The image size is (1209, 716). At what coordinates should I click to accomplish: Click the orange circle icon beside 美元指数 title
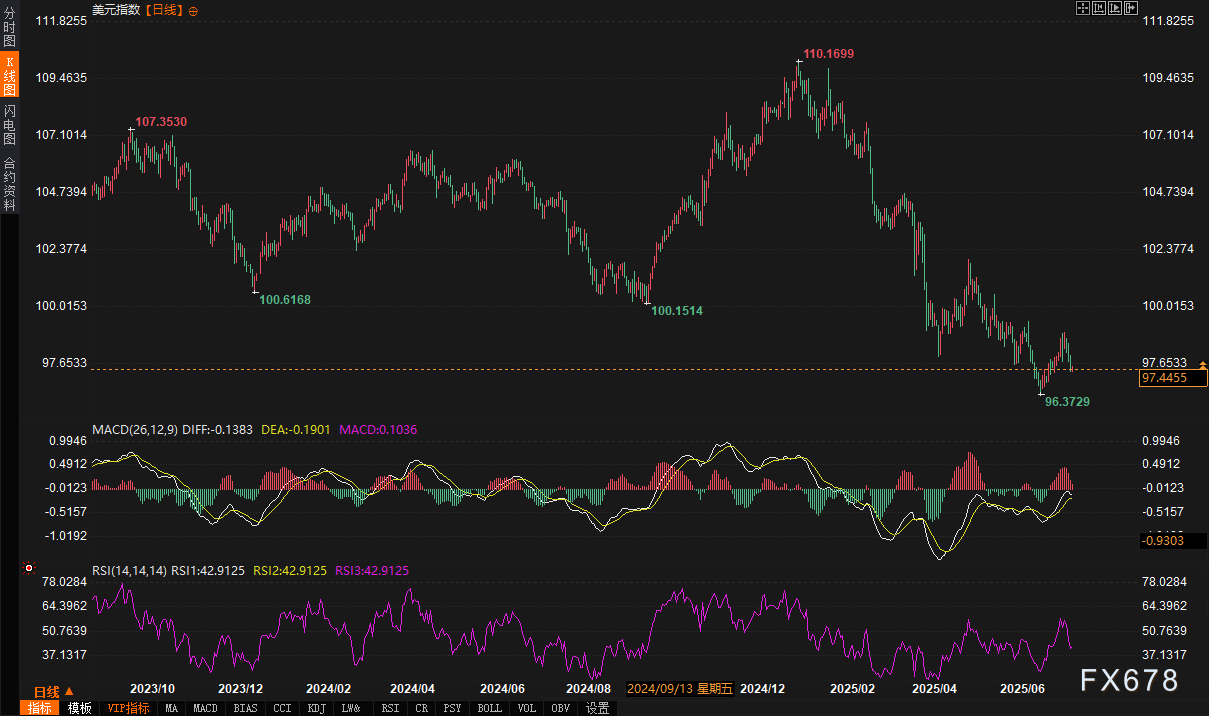pos(193,10)
